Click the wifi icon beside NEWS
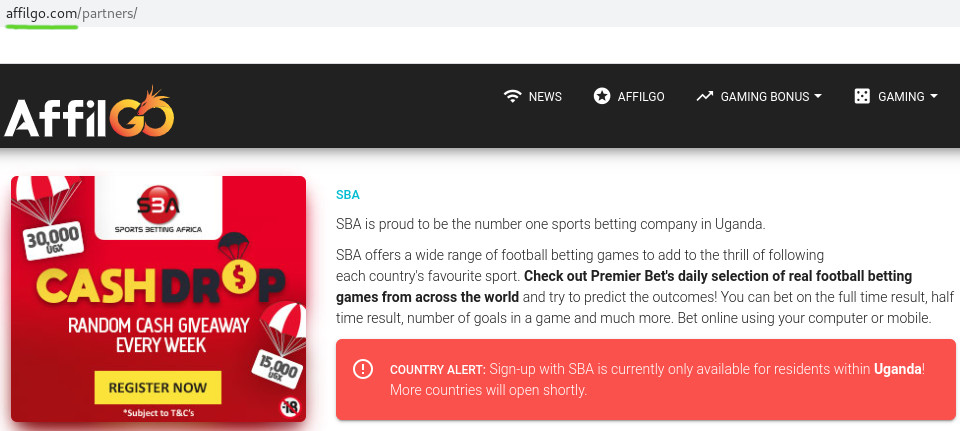Screen dimensions: 960x431 click(512, 96)
